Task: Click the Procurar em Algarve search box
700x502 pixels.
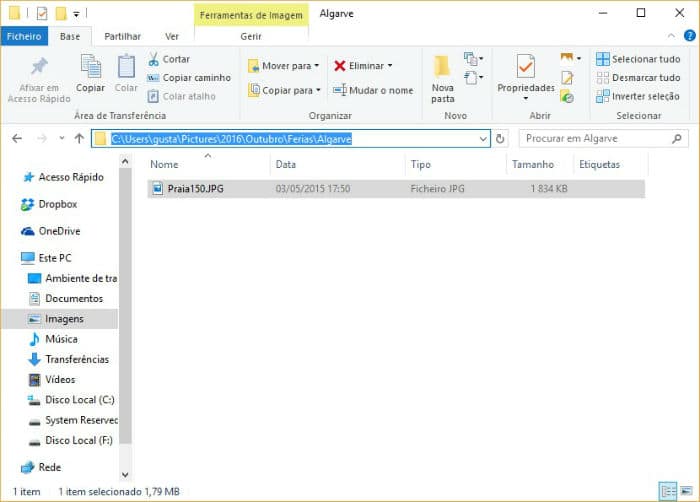Action: 603,138
